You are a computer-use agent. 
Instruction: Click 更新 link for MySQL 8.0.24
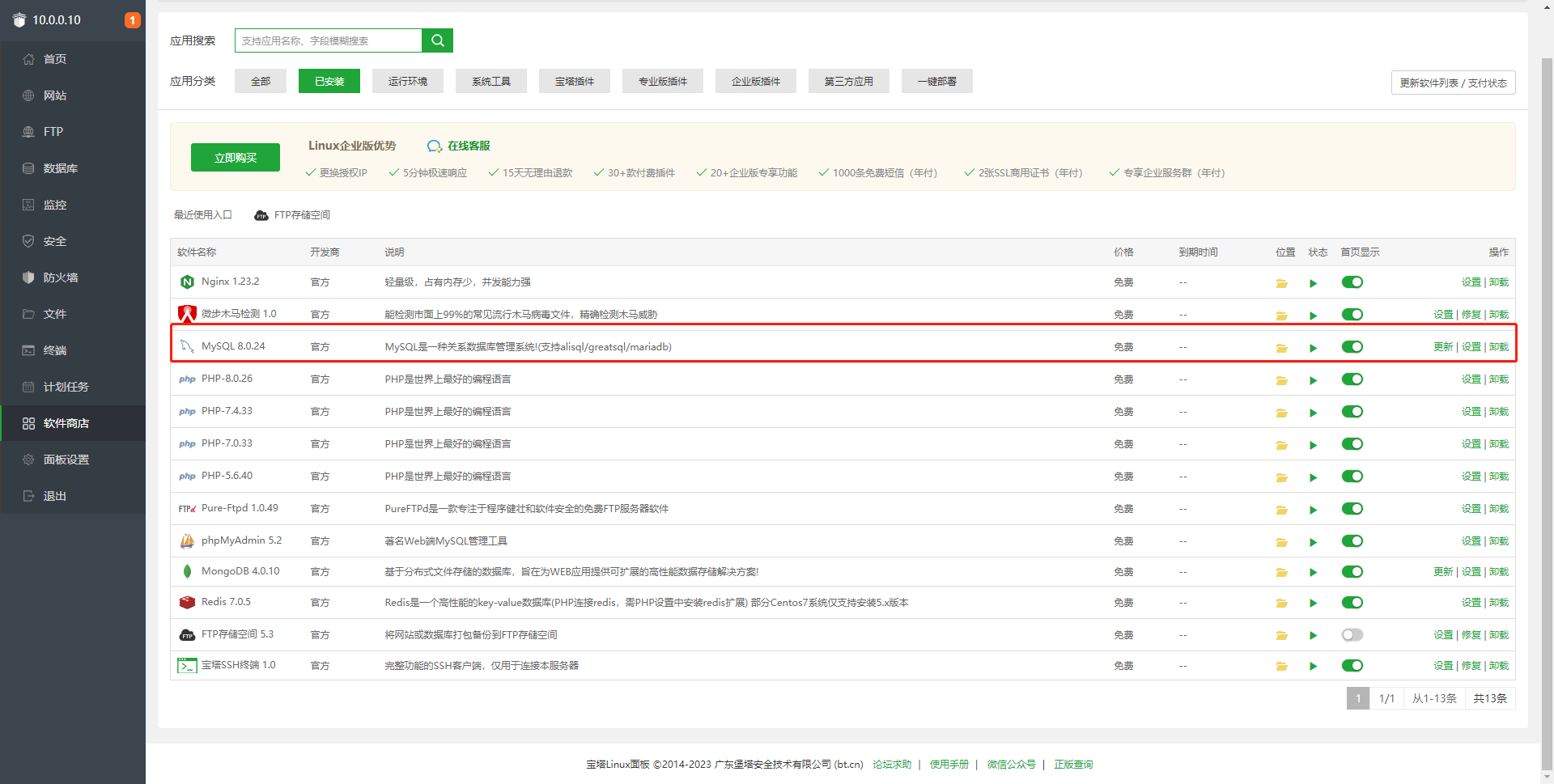click(x=1443, y=347)
